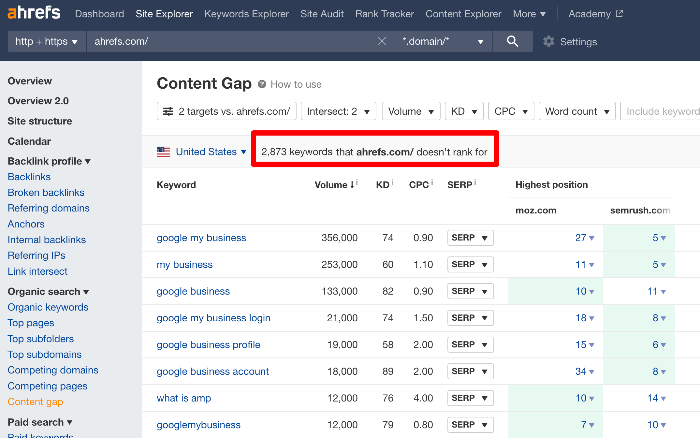The width and height of the screenshot is (700, 438).
Task: Expand the Intersect: 2 filter
Action: (x=339, y=112)
